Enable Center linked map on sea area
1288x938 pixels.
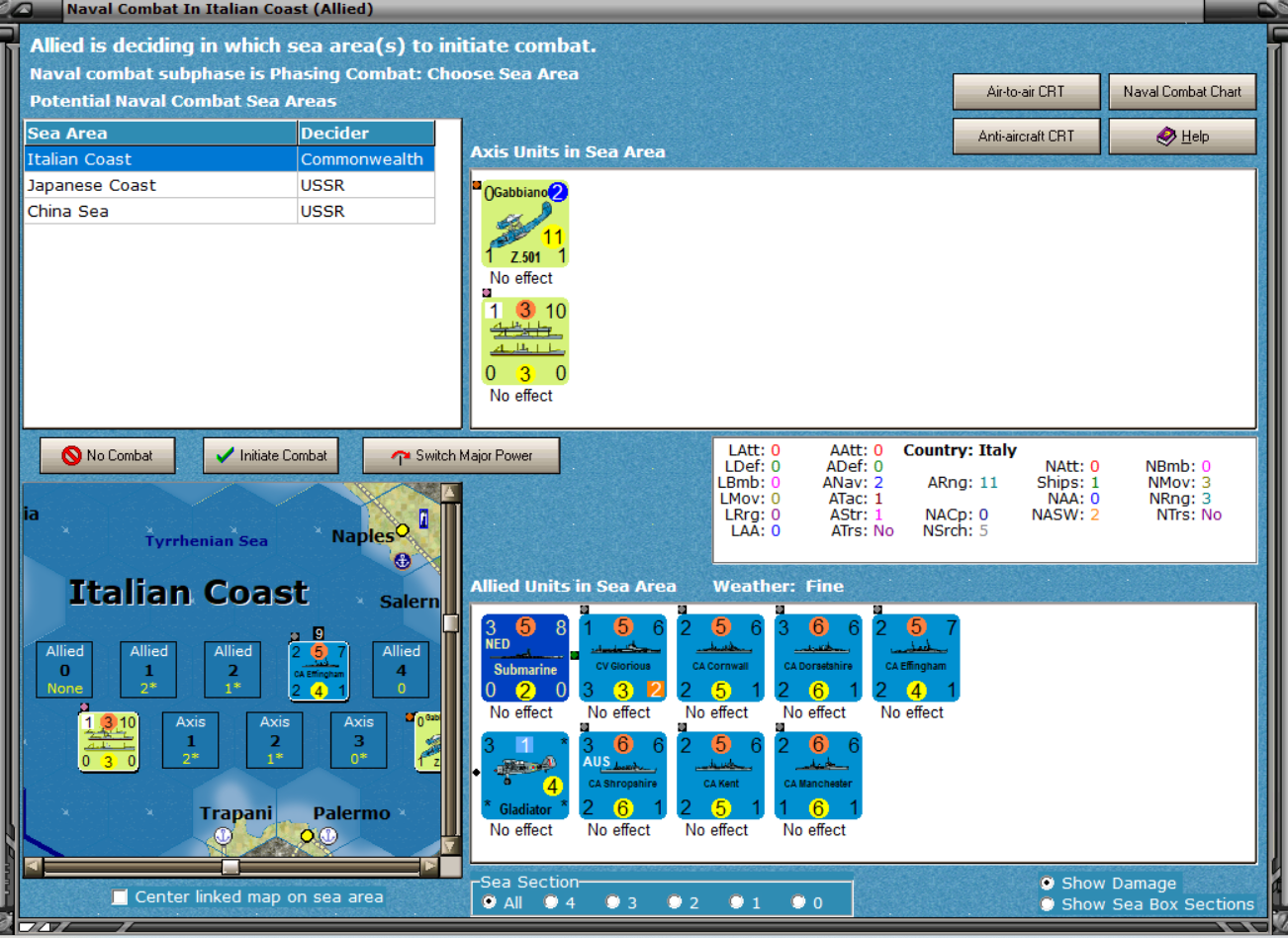tap(121, 896)
